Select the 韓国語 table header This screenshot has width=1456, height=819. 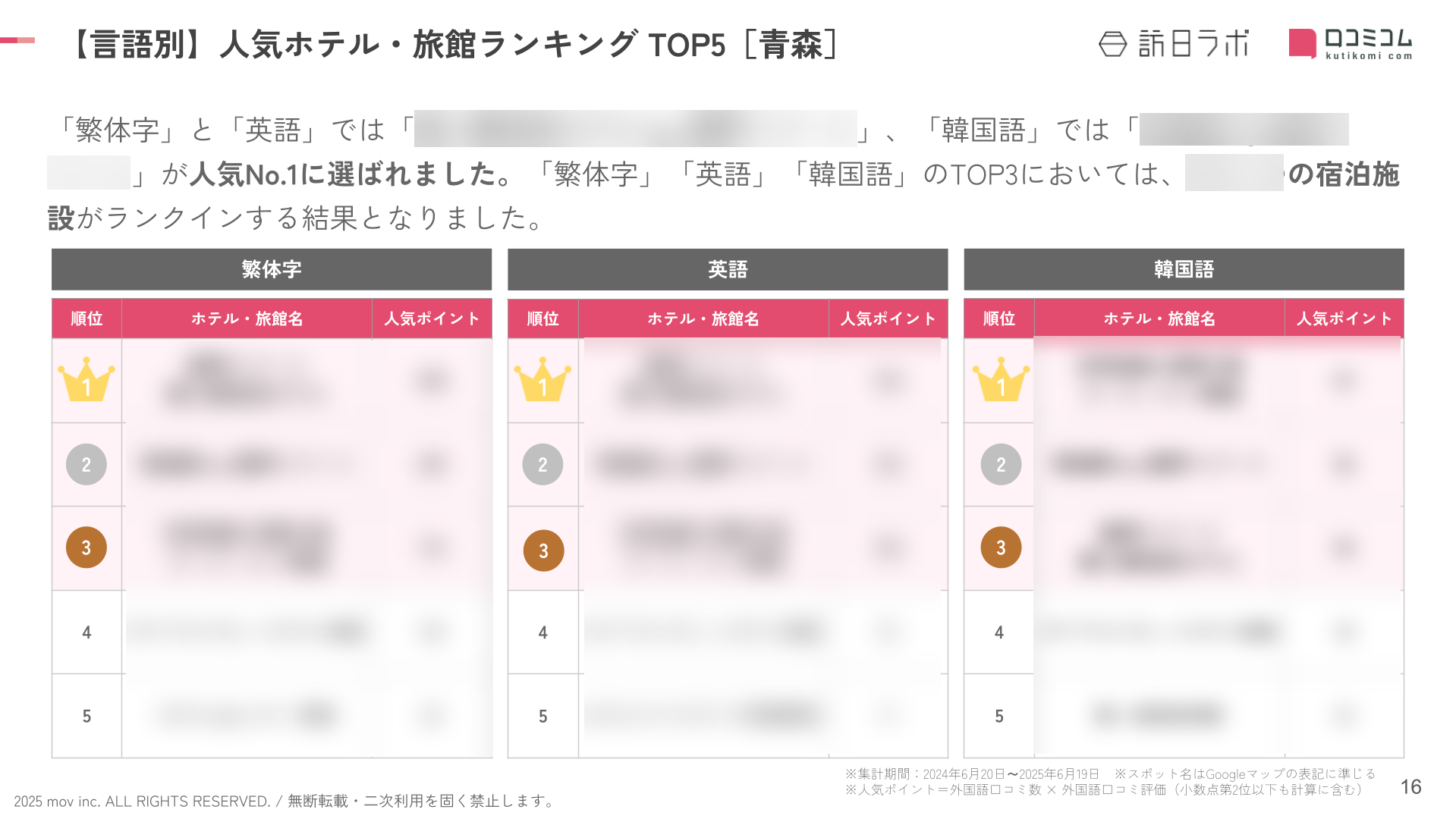1184,269
